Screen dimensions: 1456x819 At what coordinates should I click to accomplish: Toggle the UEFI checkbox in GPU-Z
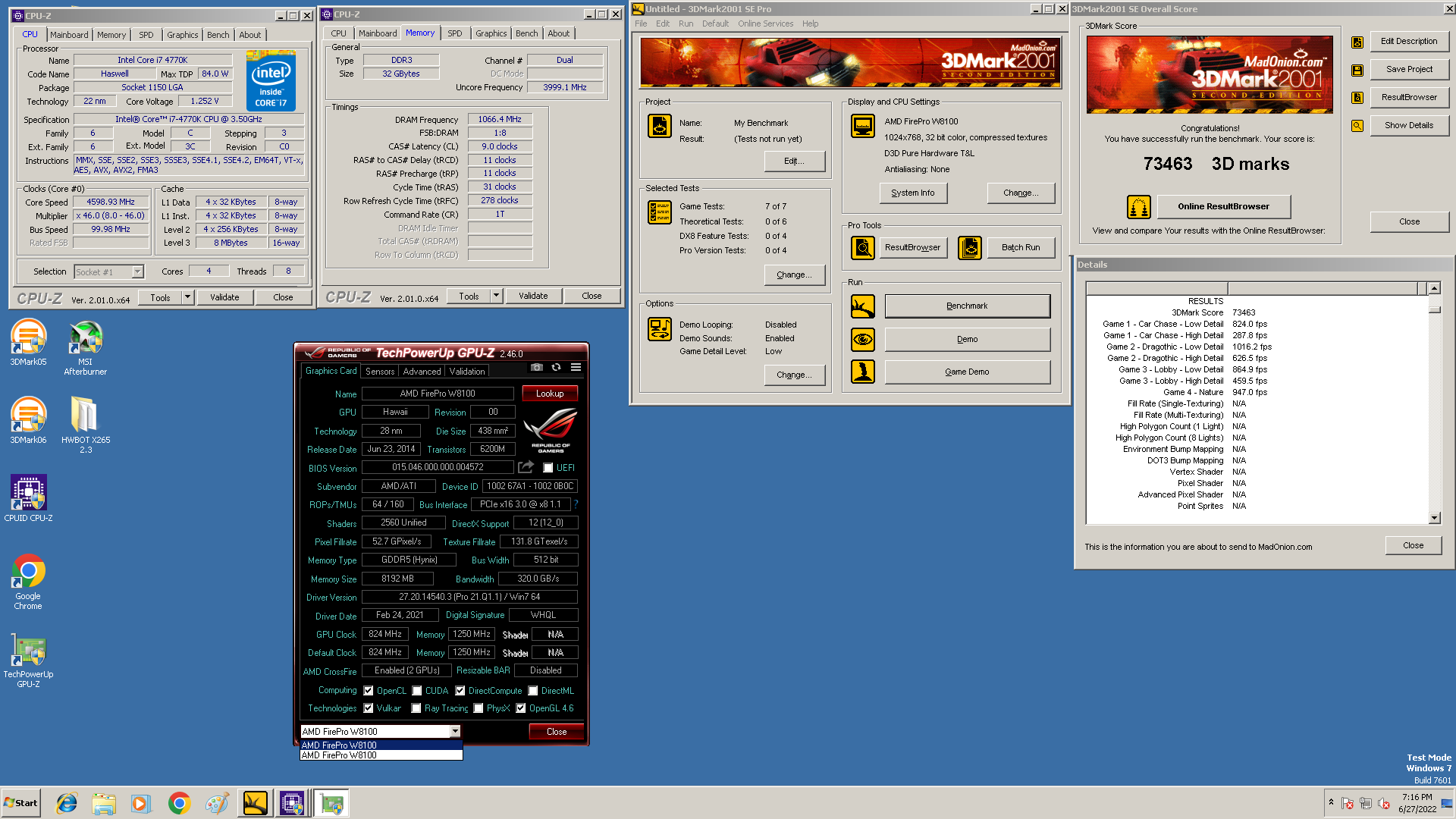click(x=548, y=468)
